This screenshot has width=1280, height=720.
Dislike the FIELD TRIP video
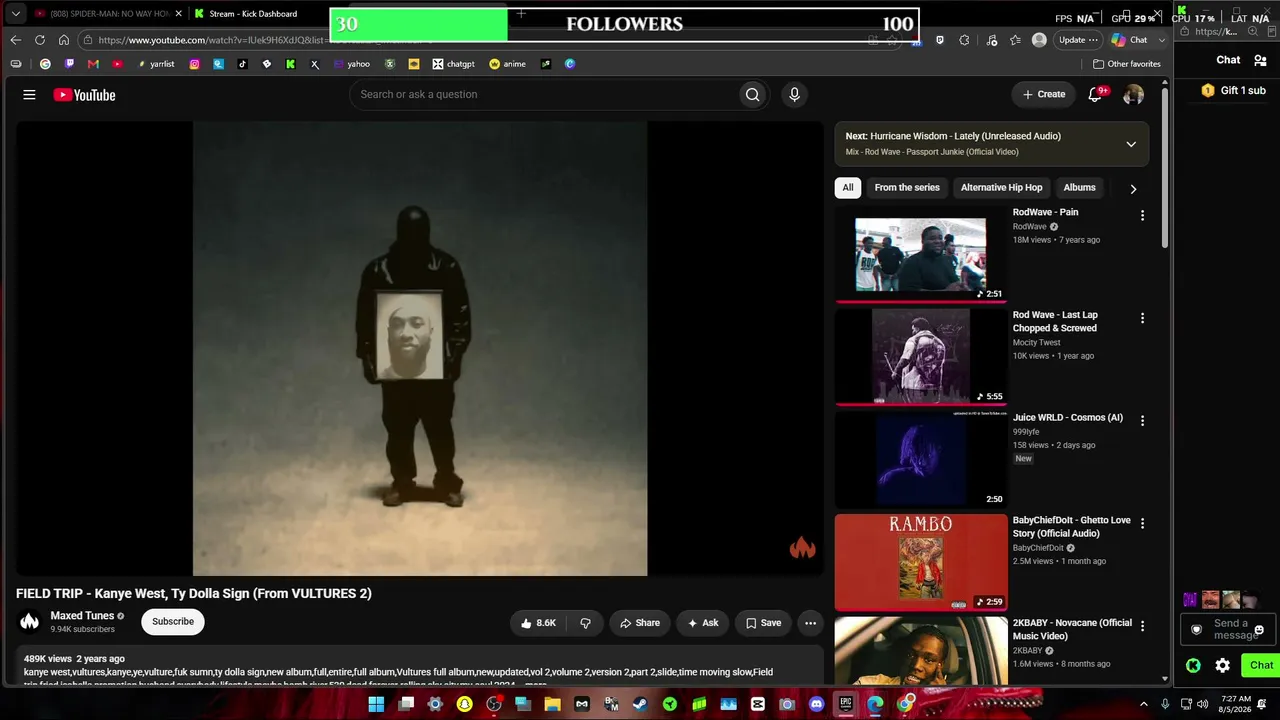(585, 623)
